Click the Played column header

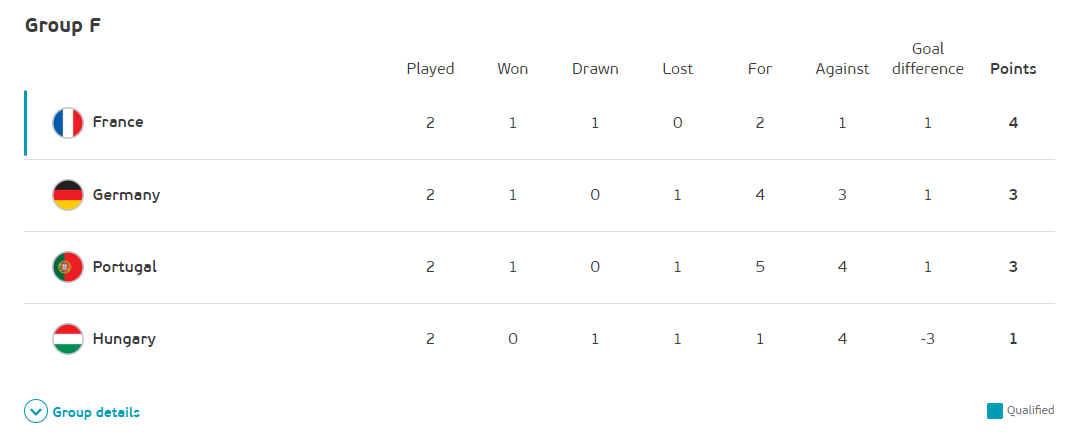pos(430,69)
